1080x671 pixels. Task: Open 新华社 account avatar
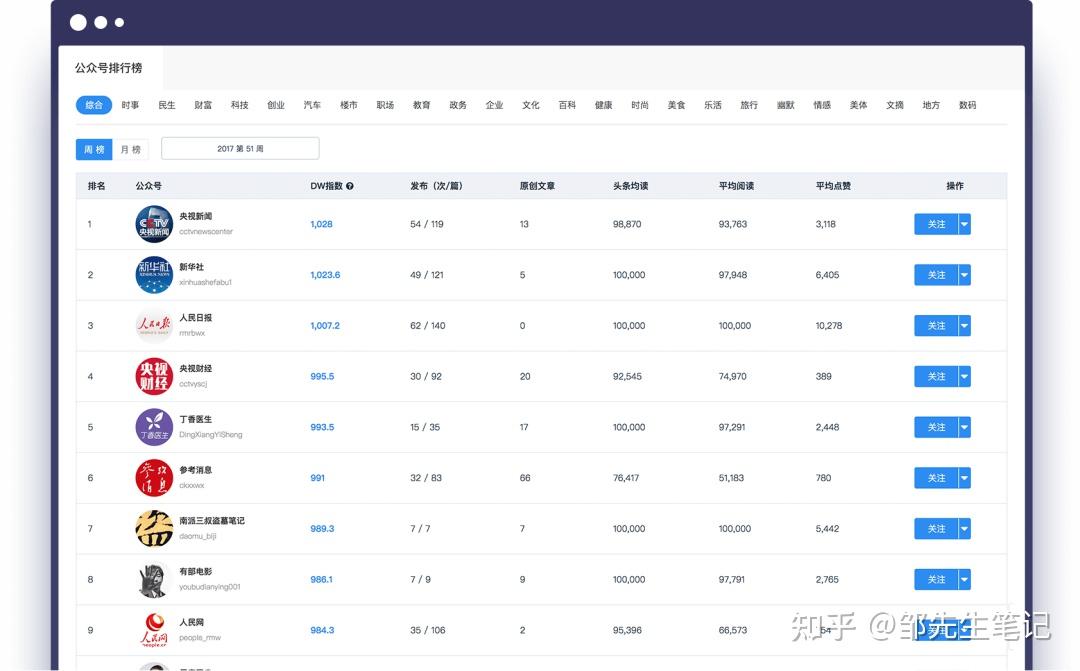pyautogui.click(x=154, y=275)
